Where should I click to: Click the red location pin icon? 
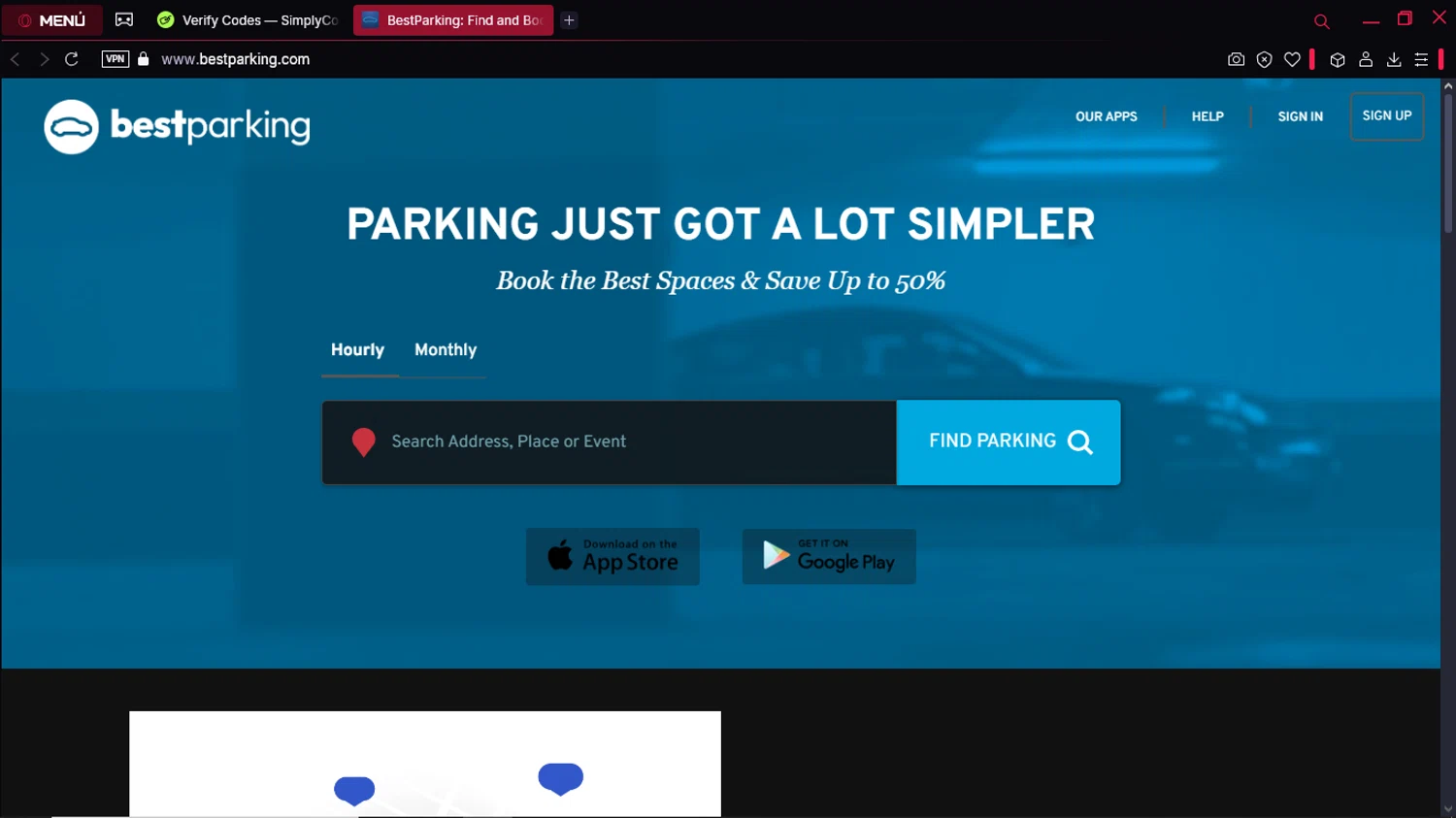[364, 442]
